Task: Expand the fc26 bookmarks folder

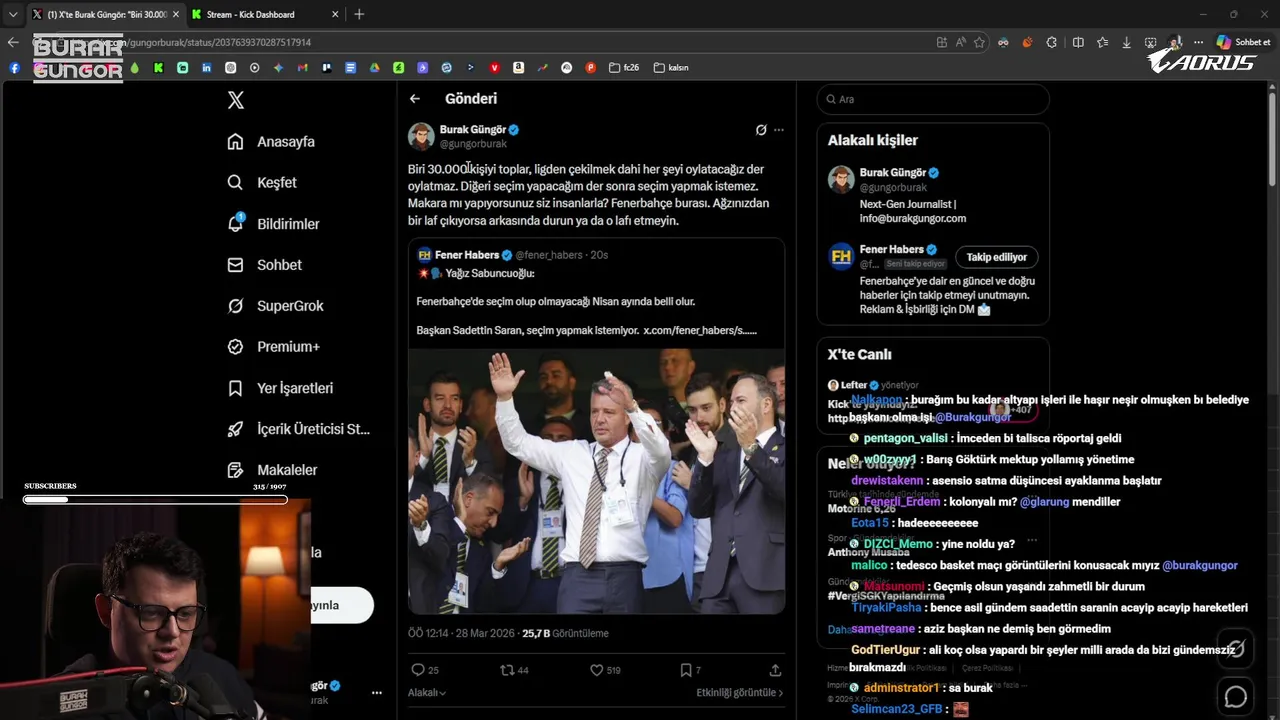Action: 623,68
